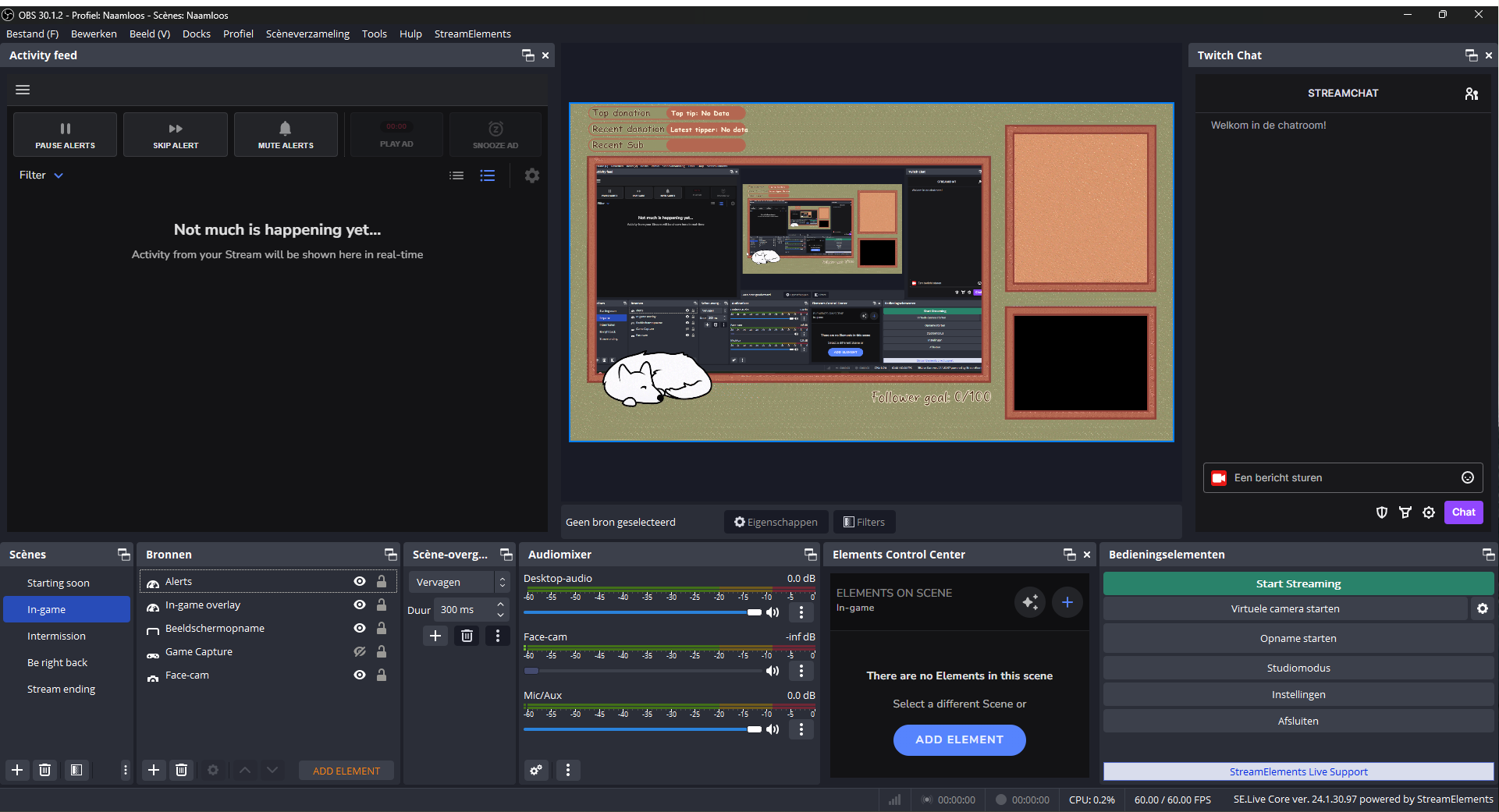
Task: Mute the Face-cam audio channel
Action: tap(773, 671)
